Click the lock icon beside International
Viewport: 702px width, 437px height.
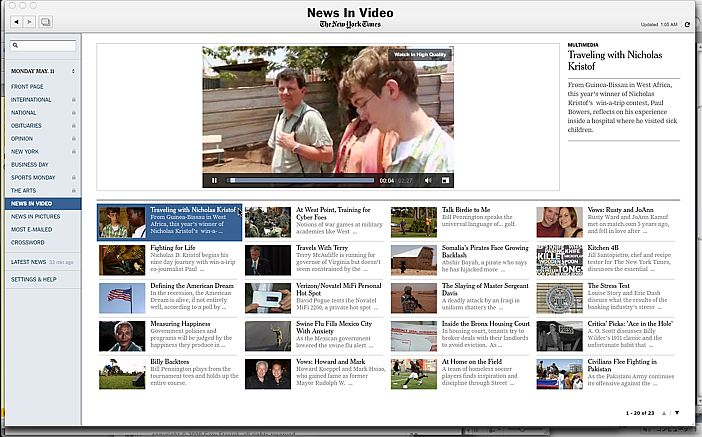click(x=74, y=100)
